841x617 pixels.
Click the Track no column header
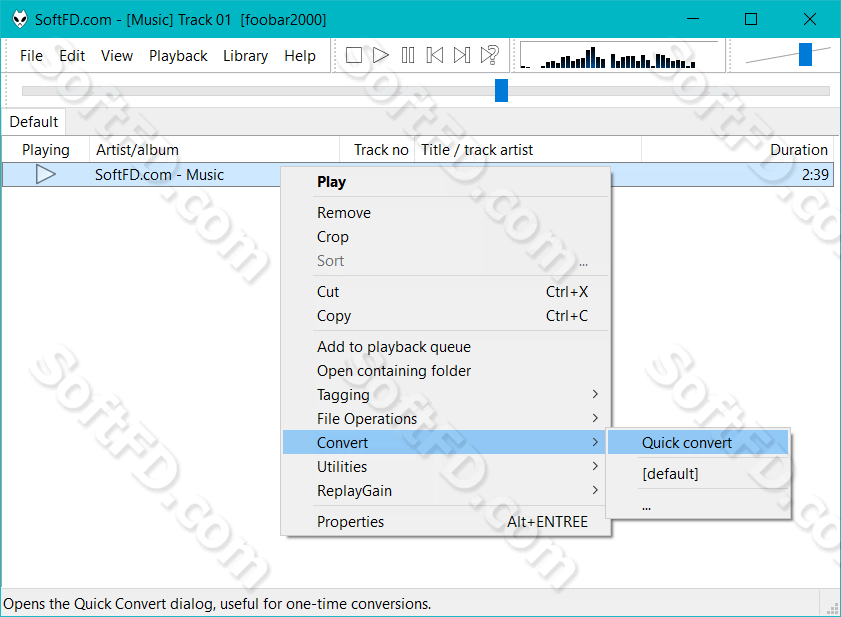[x=378, y=150]
